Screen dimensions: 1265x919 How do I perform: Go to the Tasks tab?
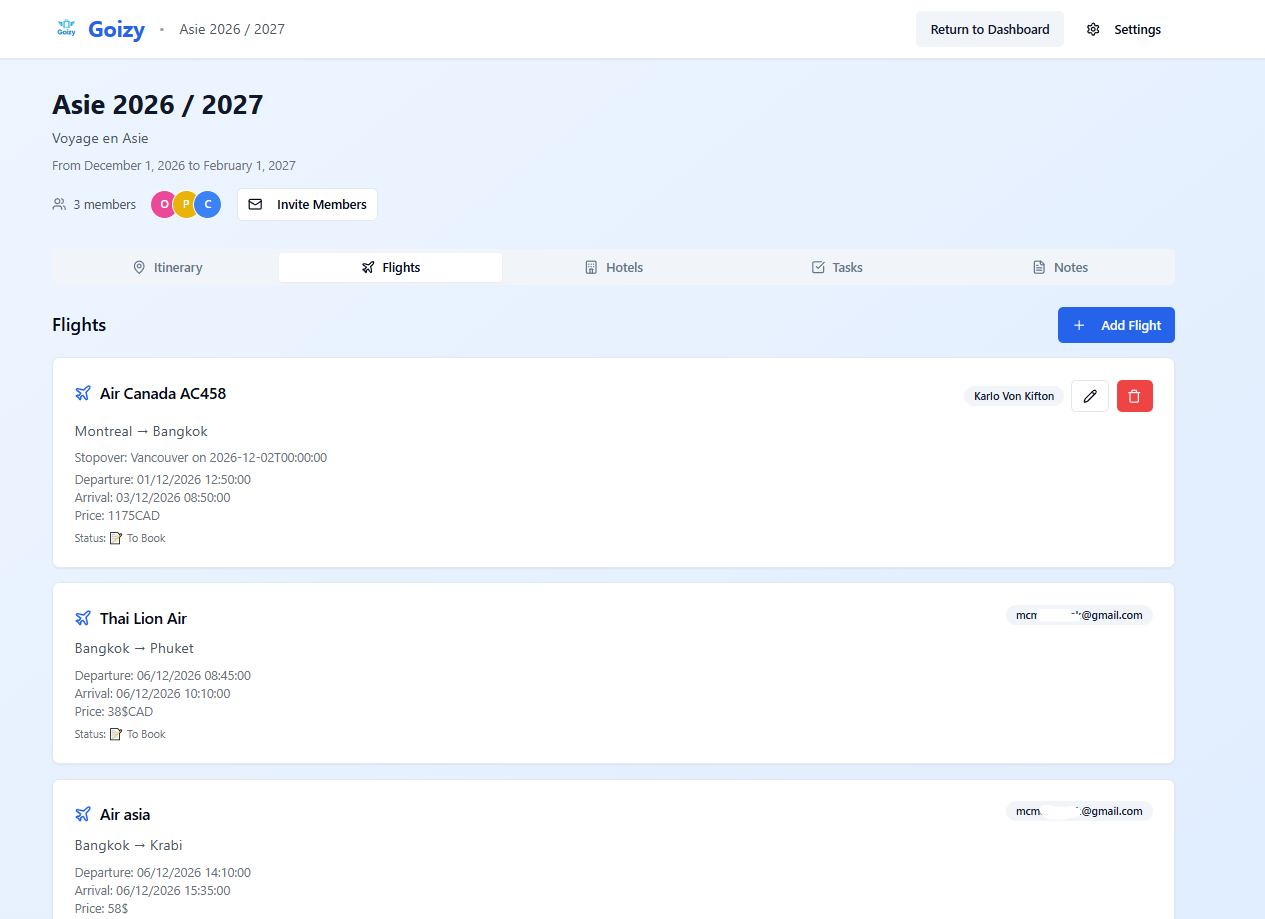point(837,267)
